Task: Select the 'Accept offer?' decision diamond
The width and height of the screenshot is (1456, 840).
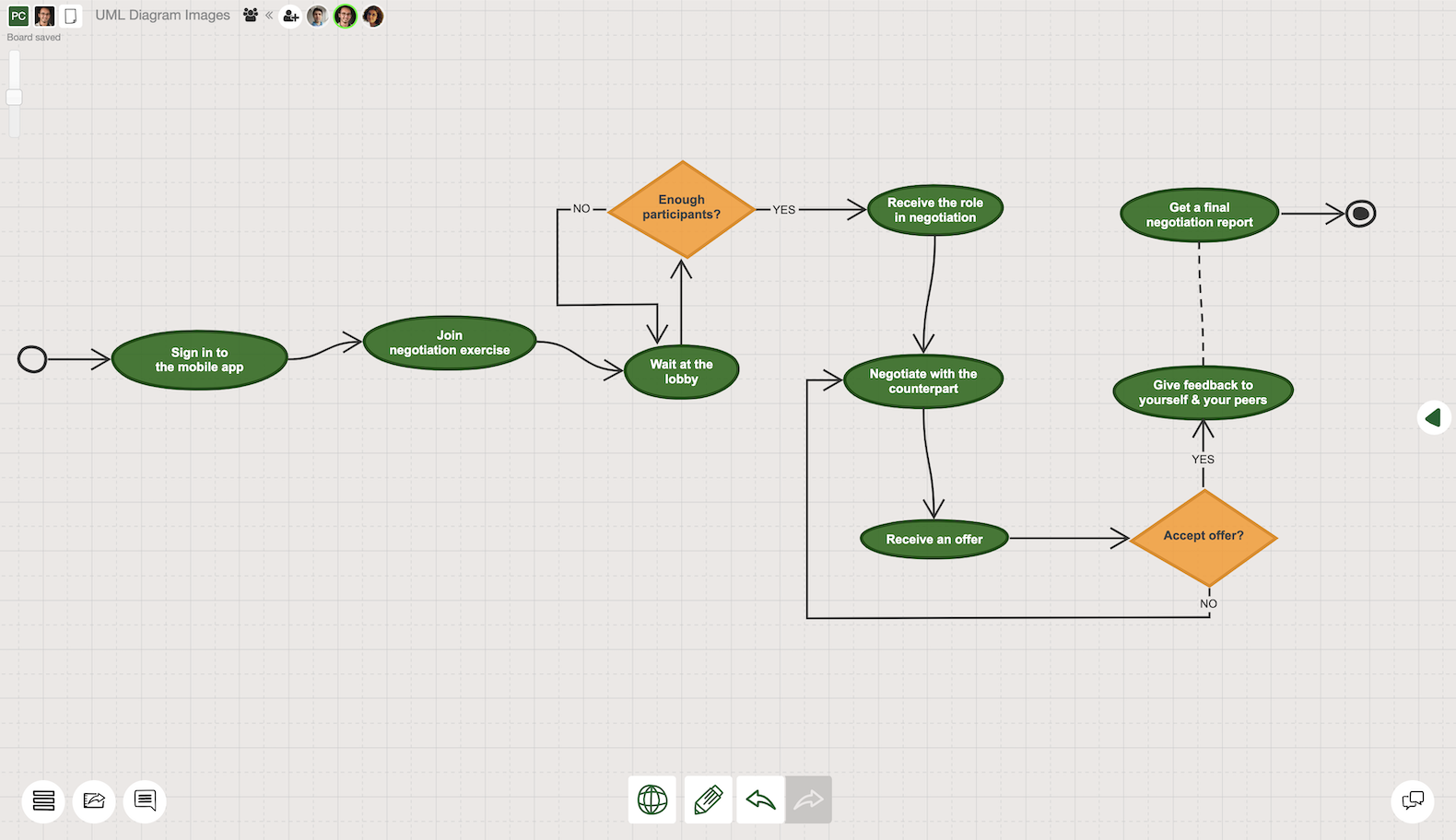Action: [1204, 537]
